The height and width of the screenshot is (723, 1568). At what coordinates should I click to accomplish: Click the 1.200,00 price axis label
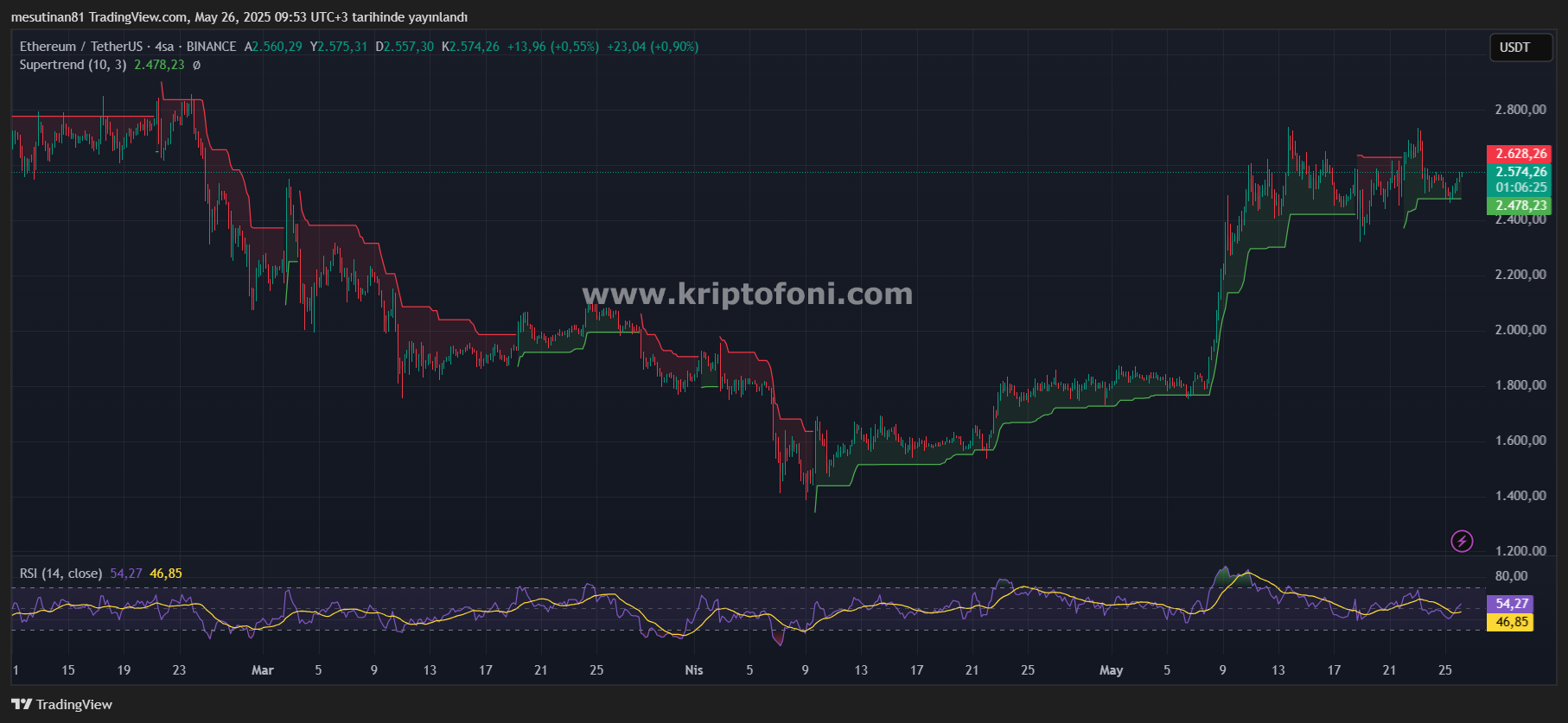tap(1520, 551)
